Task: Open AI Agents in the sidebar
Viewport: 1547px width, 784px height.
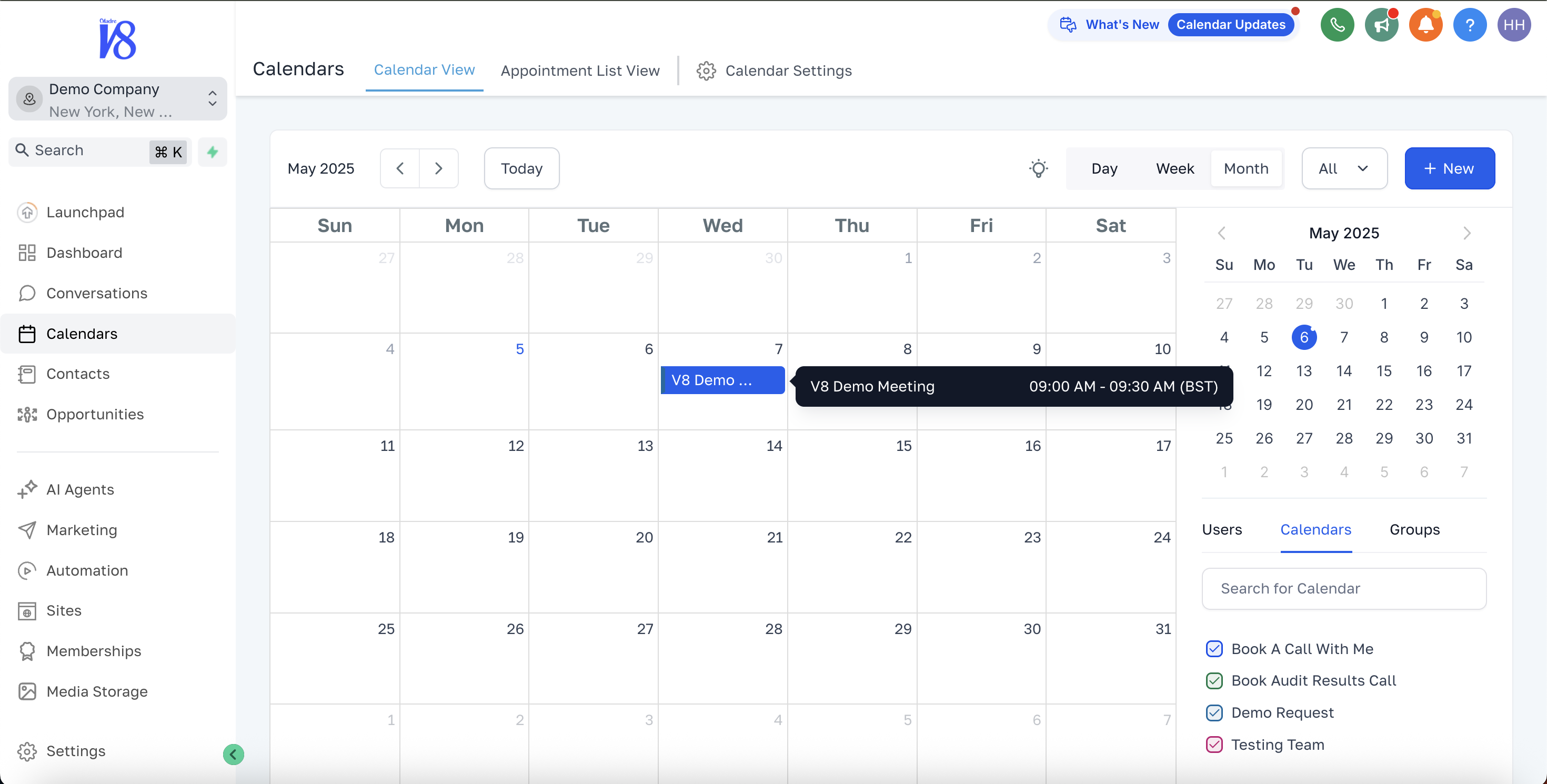Action: [81, 489]
